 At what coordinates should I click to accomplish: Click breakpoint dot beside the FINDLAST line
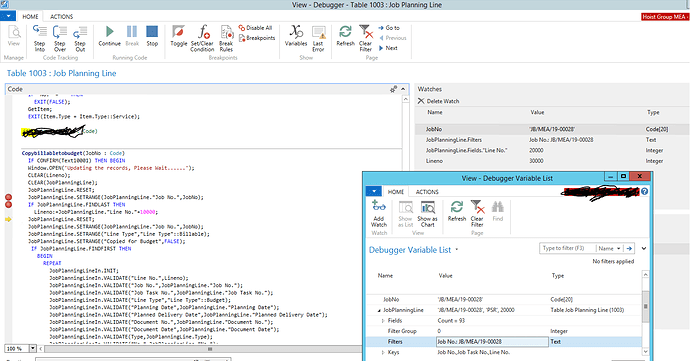point(8,204)
